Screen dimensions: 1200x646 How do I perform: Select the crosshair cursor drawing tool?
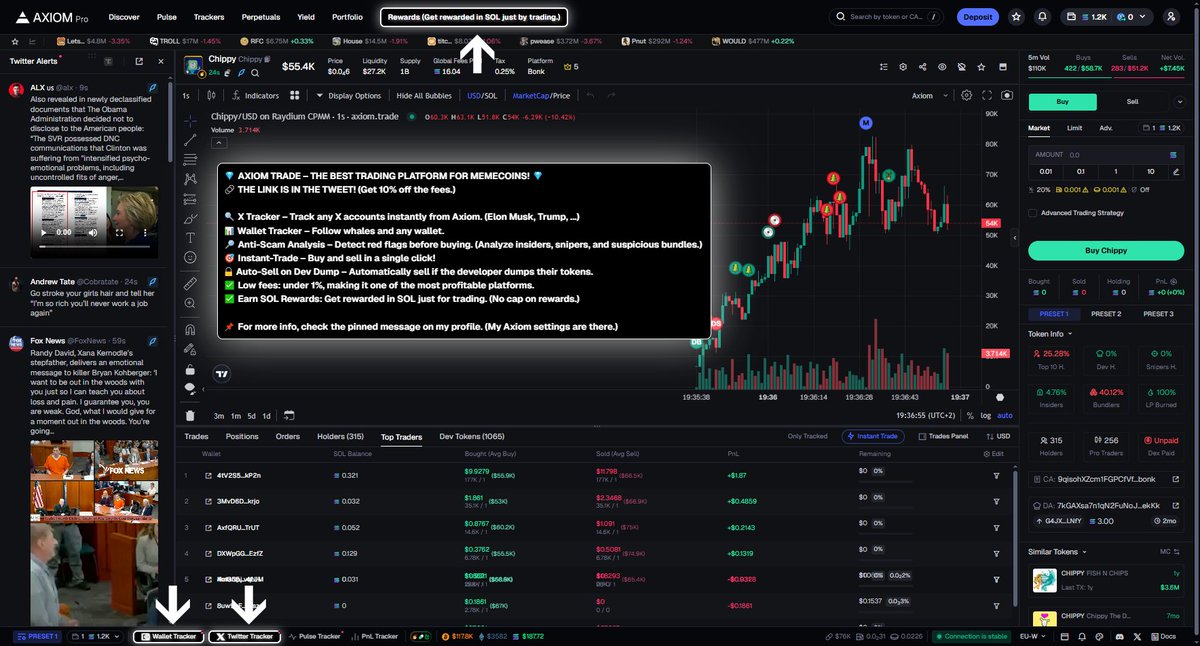191,119
